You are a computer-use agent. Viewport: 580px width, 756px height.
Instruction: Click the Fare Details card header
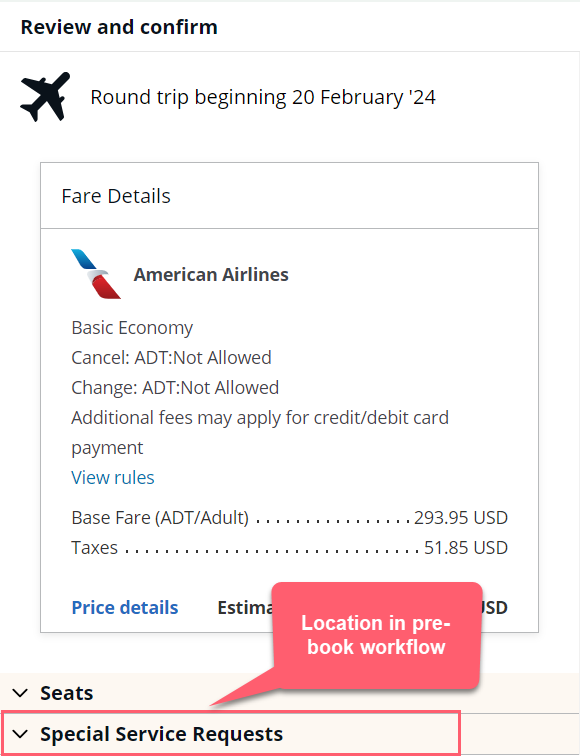289,196
